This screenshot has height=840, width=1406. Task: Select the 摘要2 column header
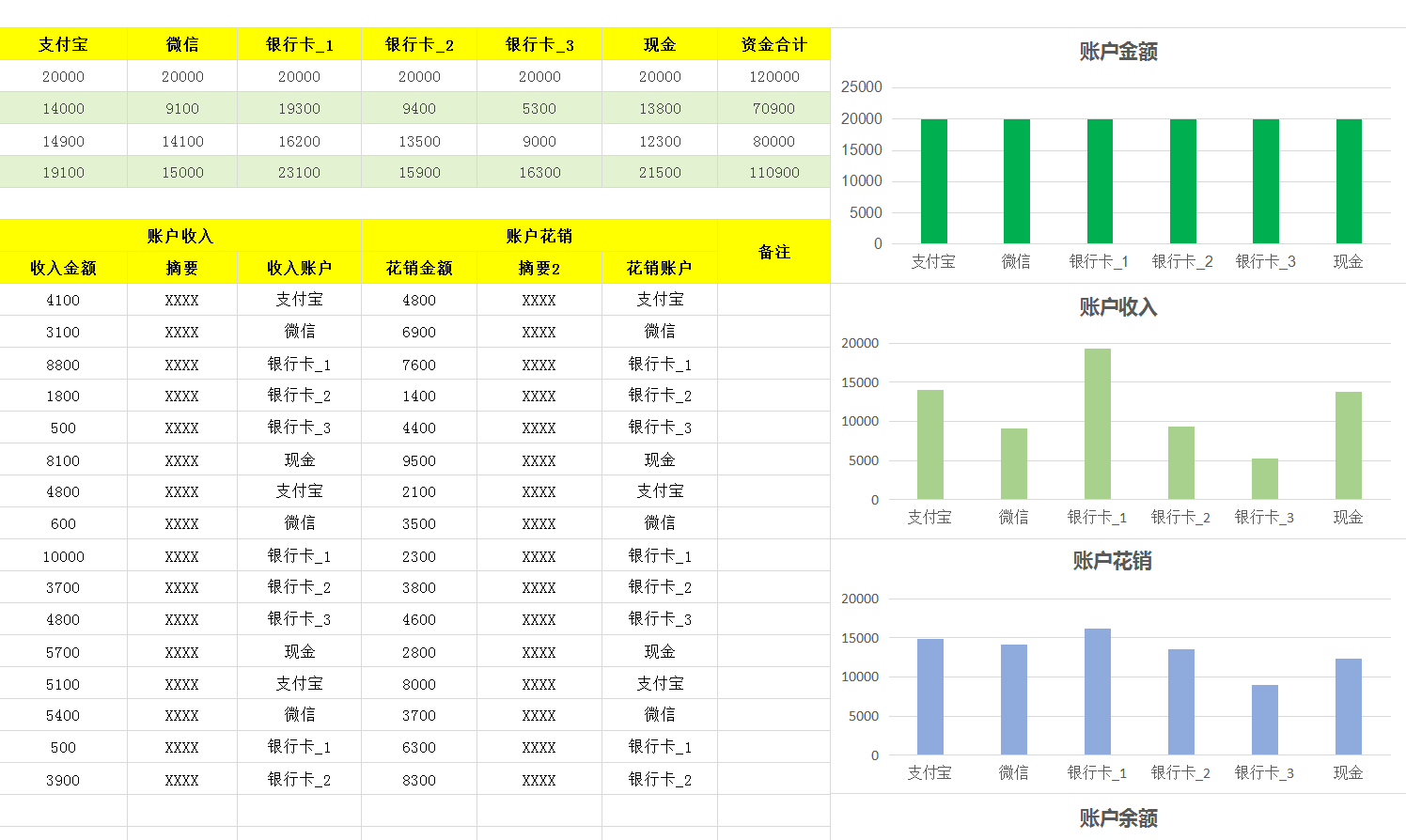(539, 268)
